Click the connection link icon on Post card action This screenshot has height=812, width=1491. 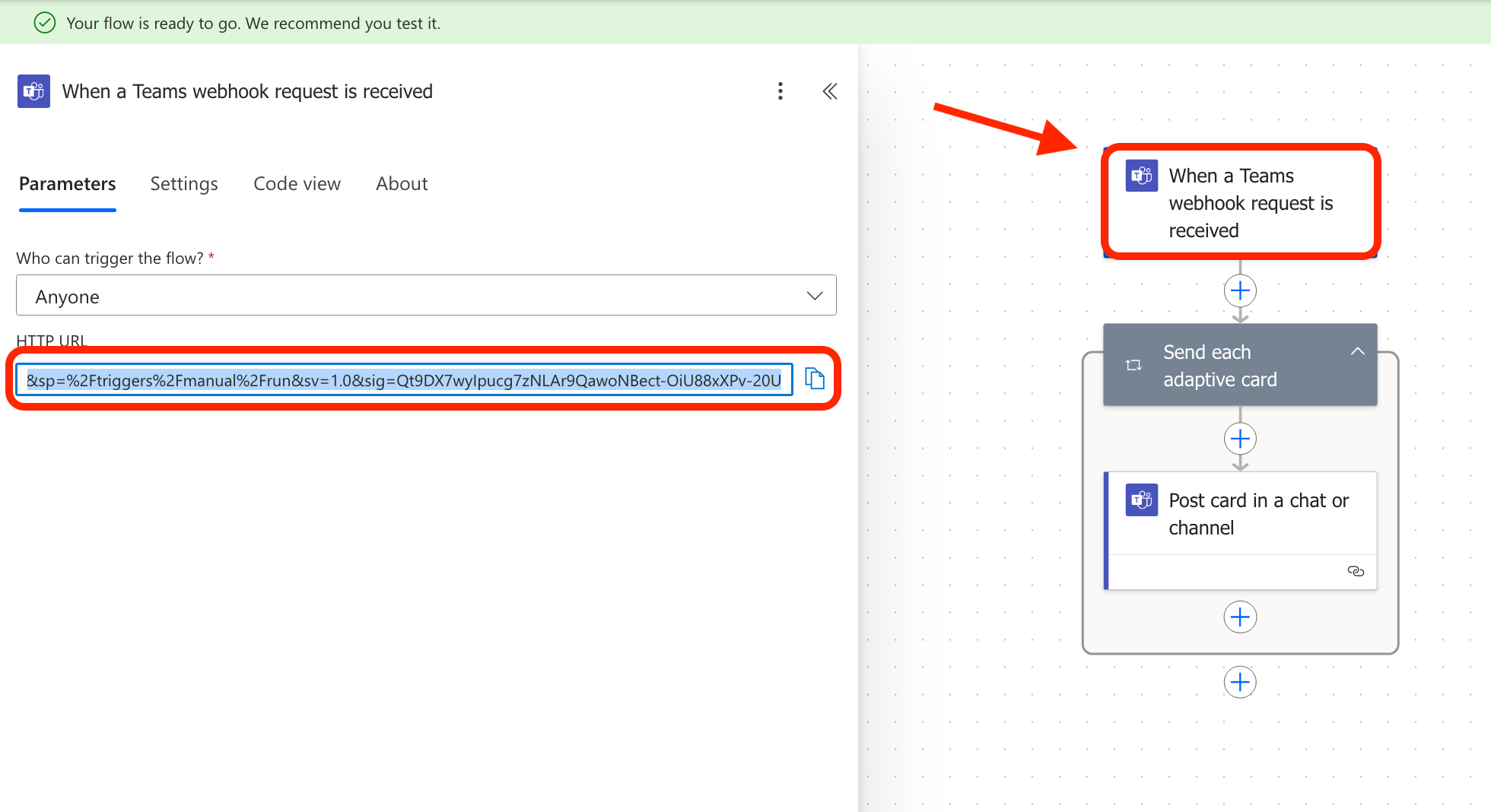1356,571
